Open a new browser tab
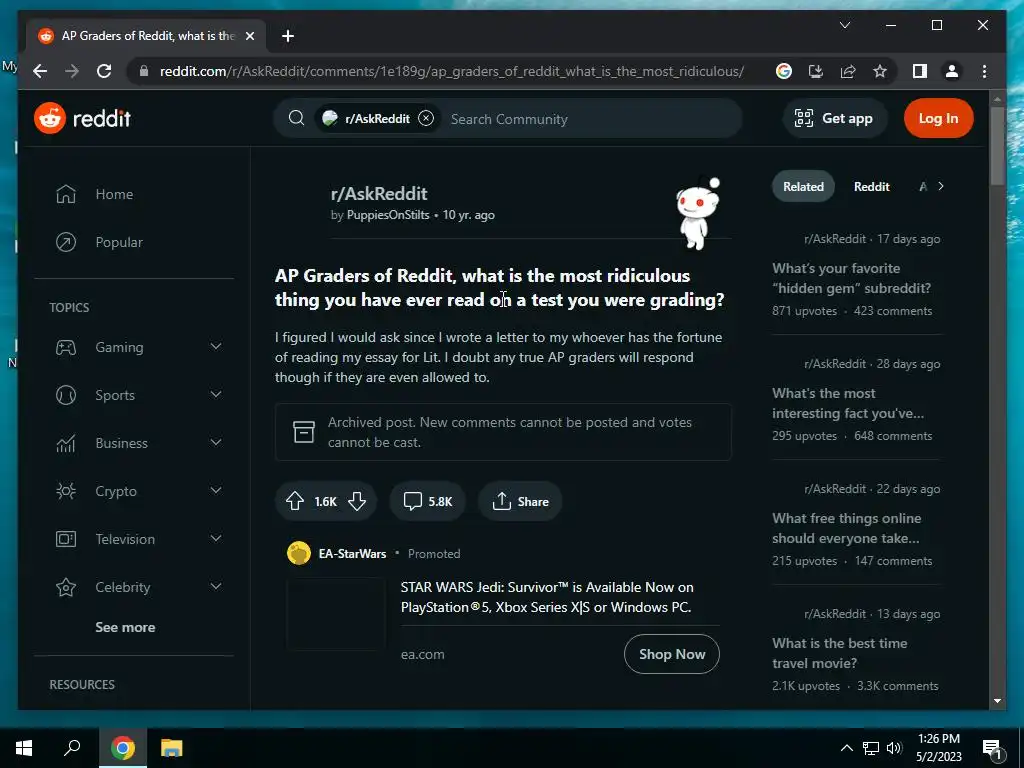1024x768 pixels. pyautogui.click(x=287, y=36)
